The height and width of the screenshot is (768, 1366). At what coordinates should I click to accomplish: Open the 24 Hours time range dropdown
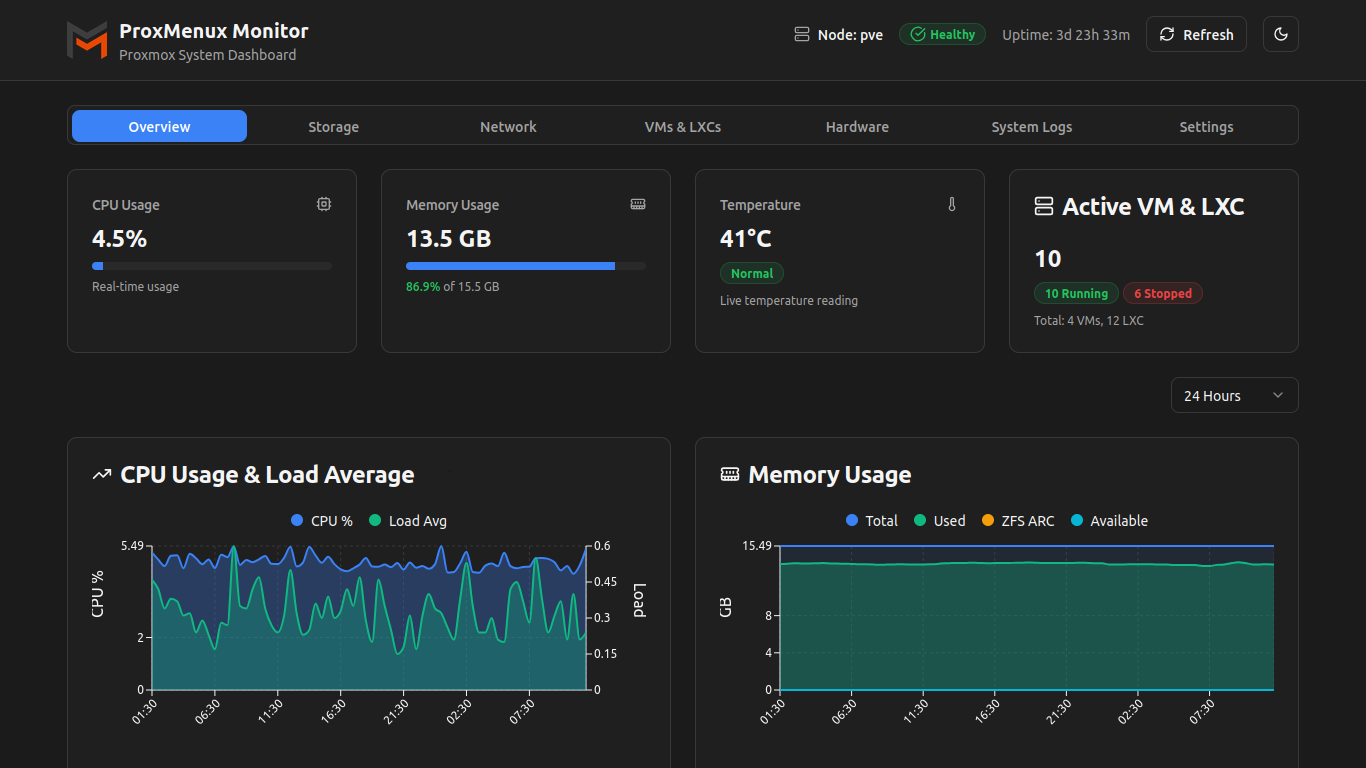pos(1234,396)
